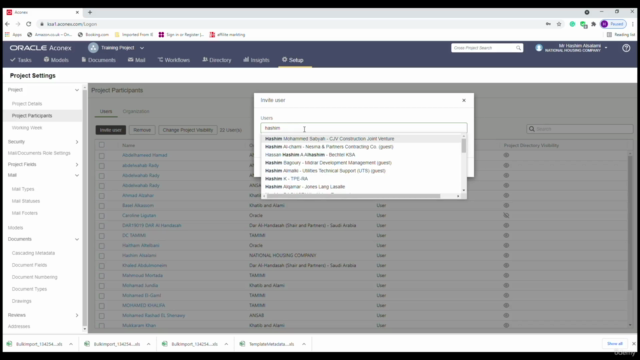
Task: Open the Sign in or Register bookmark
Action: click(x=181, y=35)
